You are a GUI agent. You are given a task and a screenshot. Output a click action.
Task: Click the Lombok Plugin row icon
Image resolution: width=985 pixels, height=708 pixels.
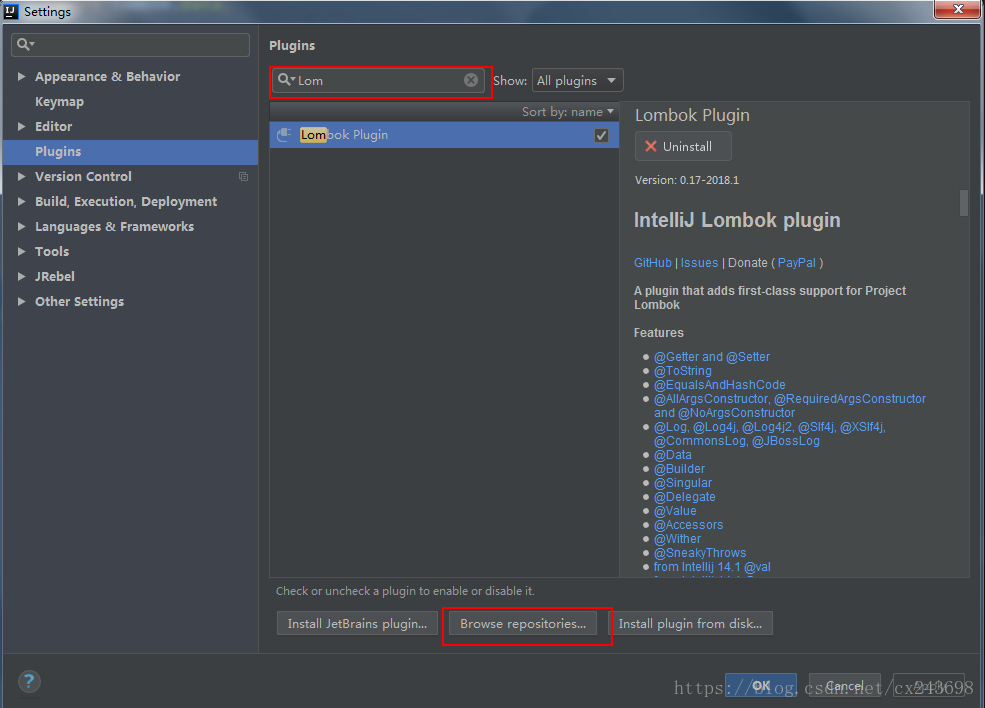284,134
